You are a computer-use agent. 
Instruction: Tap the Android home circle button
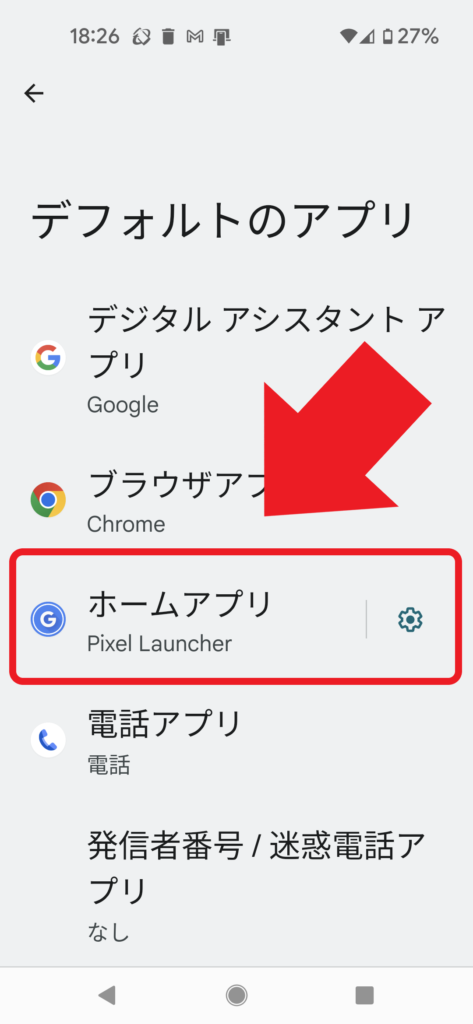tap(236, 995)
